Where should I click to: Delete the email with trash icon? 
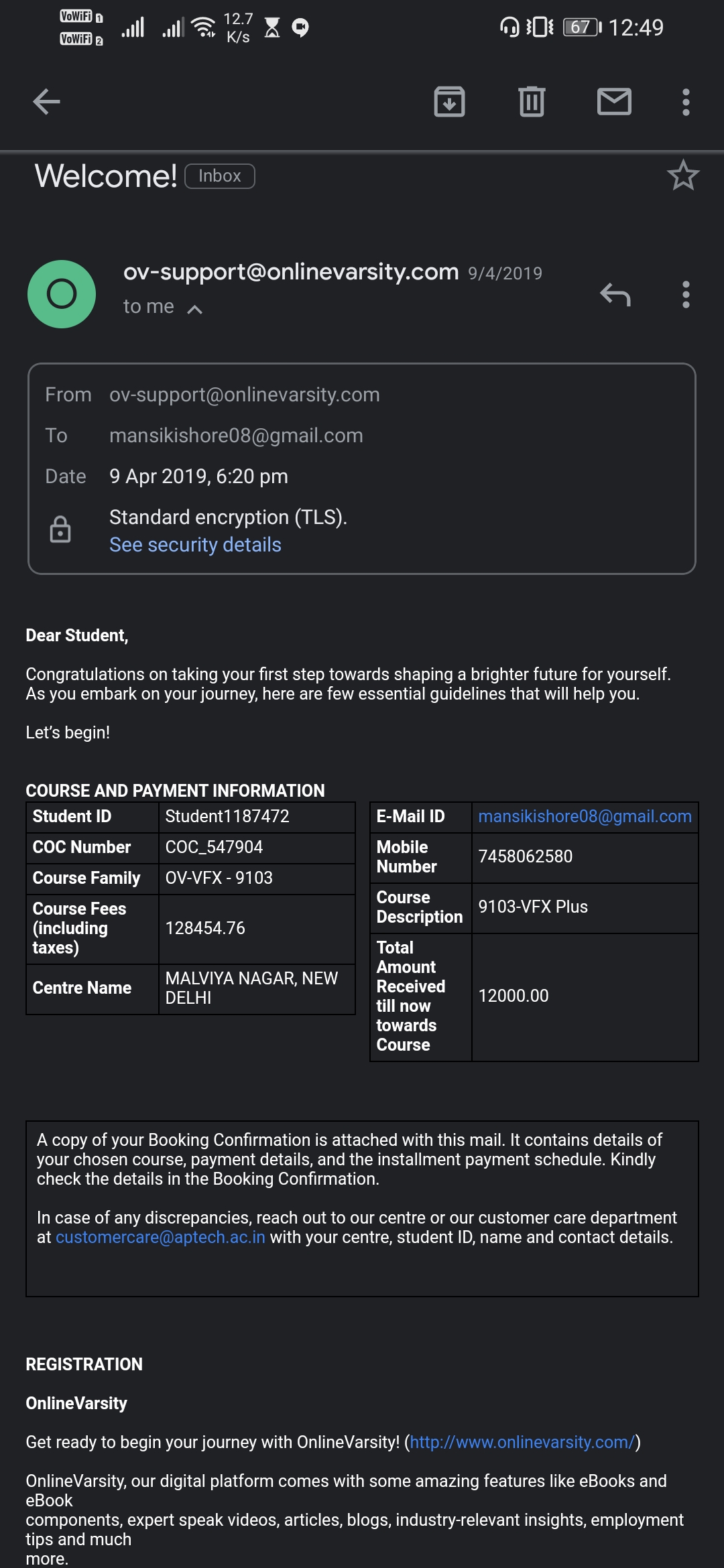click(x=532, y=102)
